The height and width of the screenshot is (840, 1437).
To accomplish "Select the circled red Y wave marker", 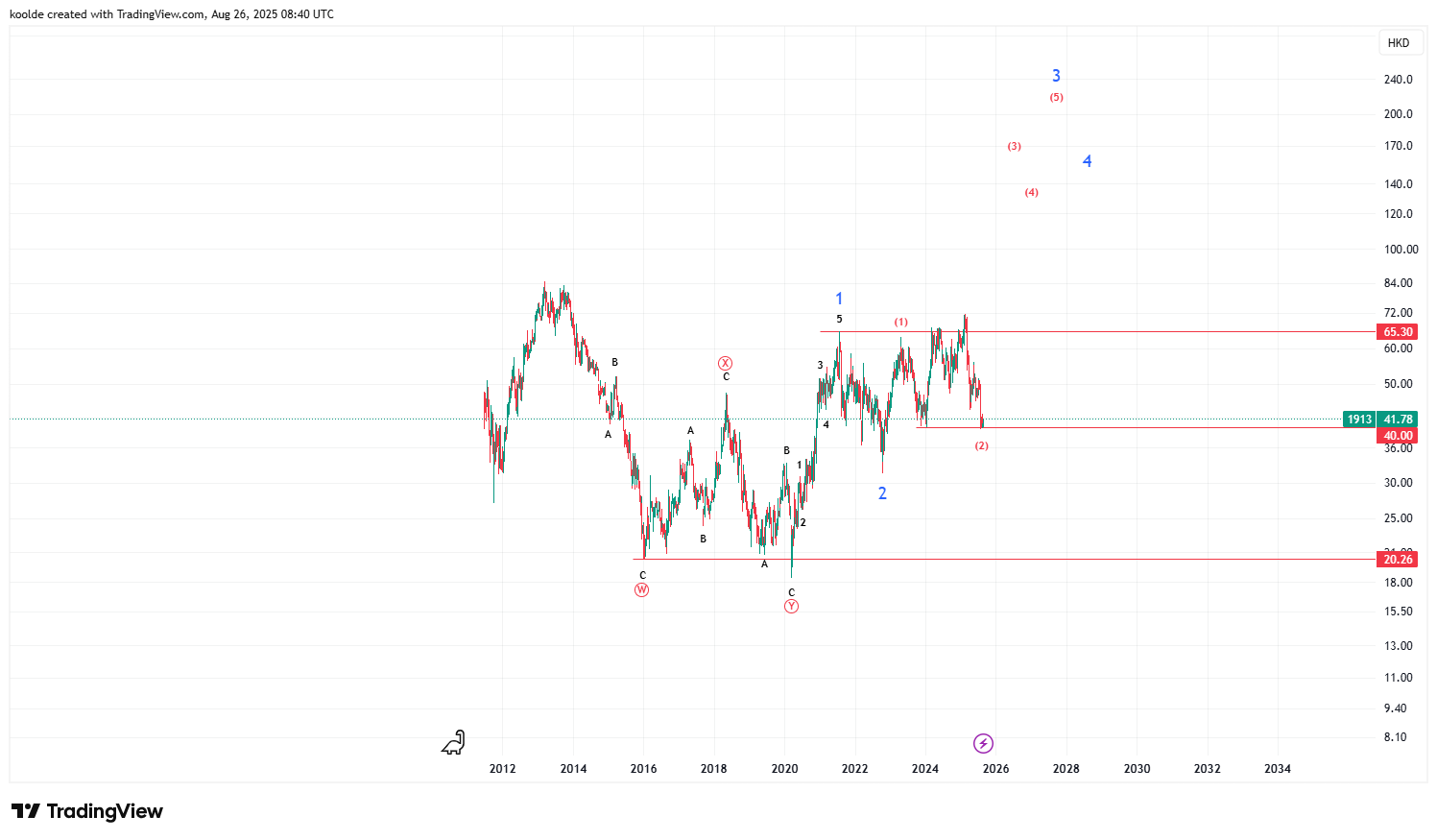I will click(791, 606).
